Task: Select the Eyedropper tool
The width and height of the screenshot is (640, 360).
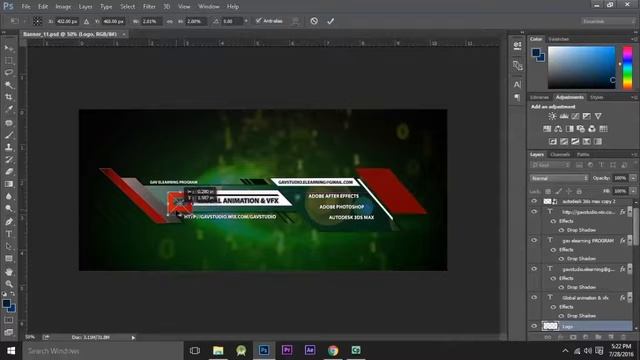Action: [x=9, y=109]
